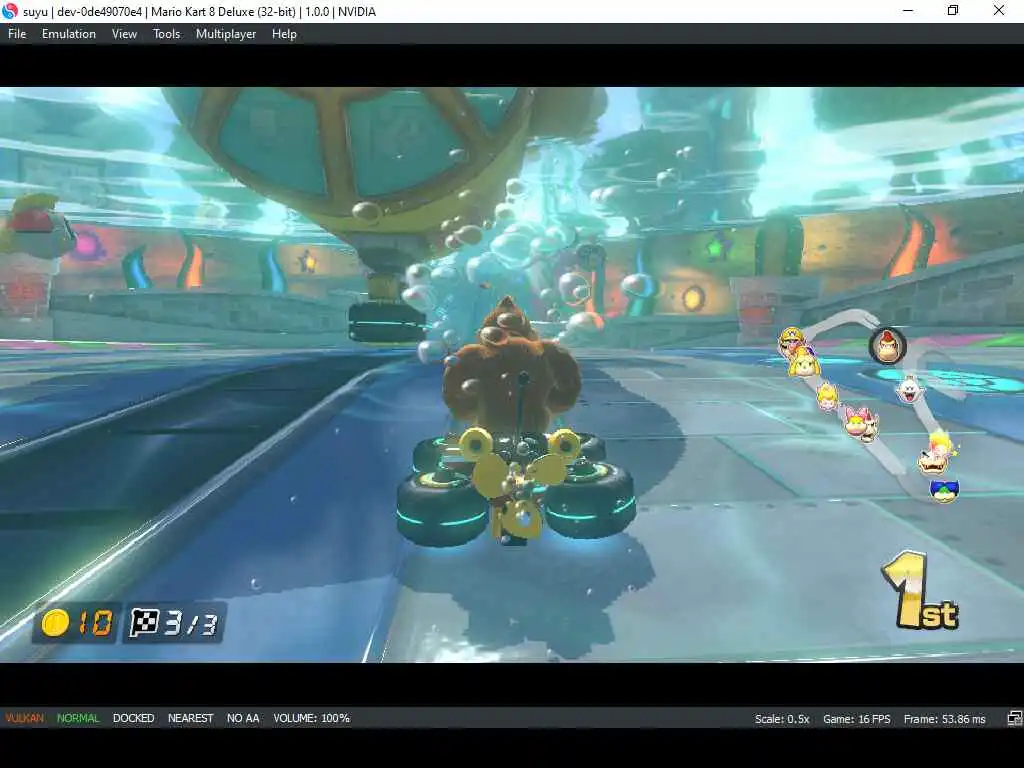The height and width of the screenshot is (768, 1024).
Task: Toggle the NO AA anti-aliasing button
Action: tap(243, 718)
